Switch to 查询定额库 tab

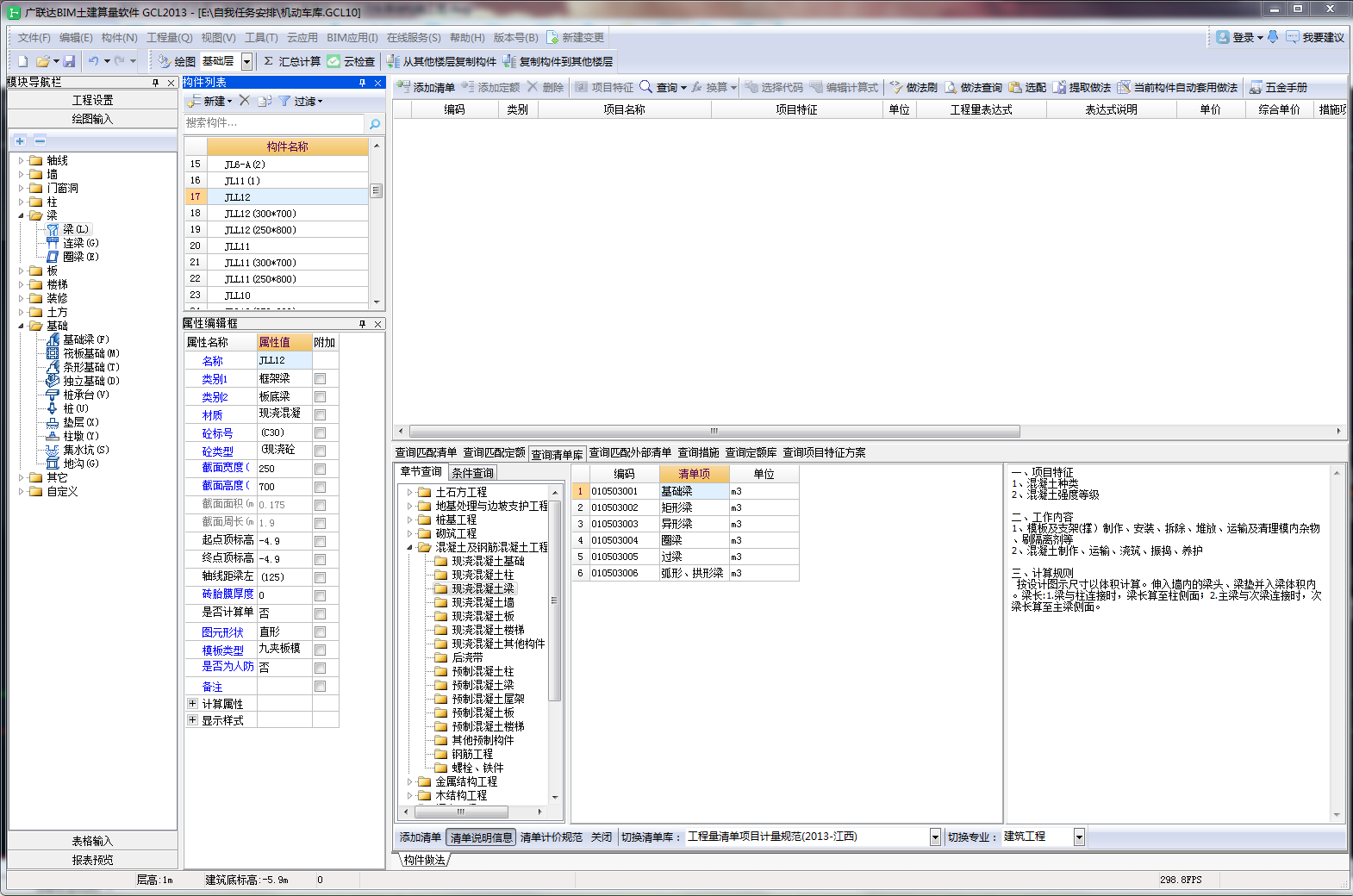click(751, 452)
